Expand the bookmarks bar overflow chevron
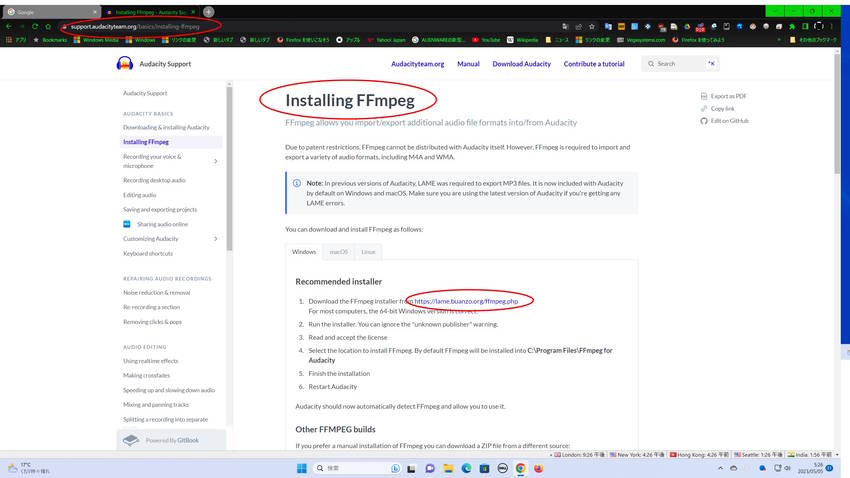The image size is (850, 478). 779,40
